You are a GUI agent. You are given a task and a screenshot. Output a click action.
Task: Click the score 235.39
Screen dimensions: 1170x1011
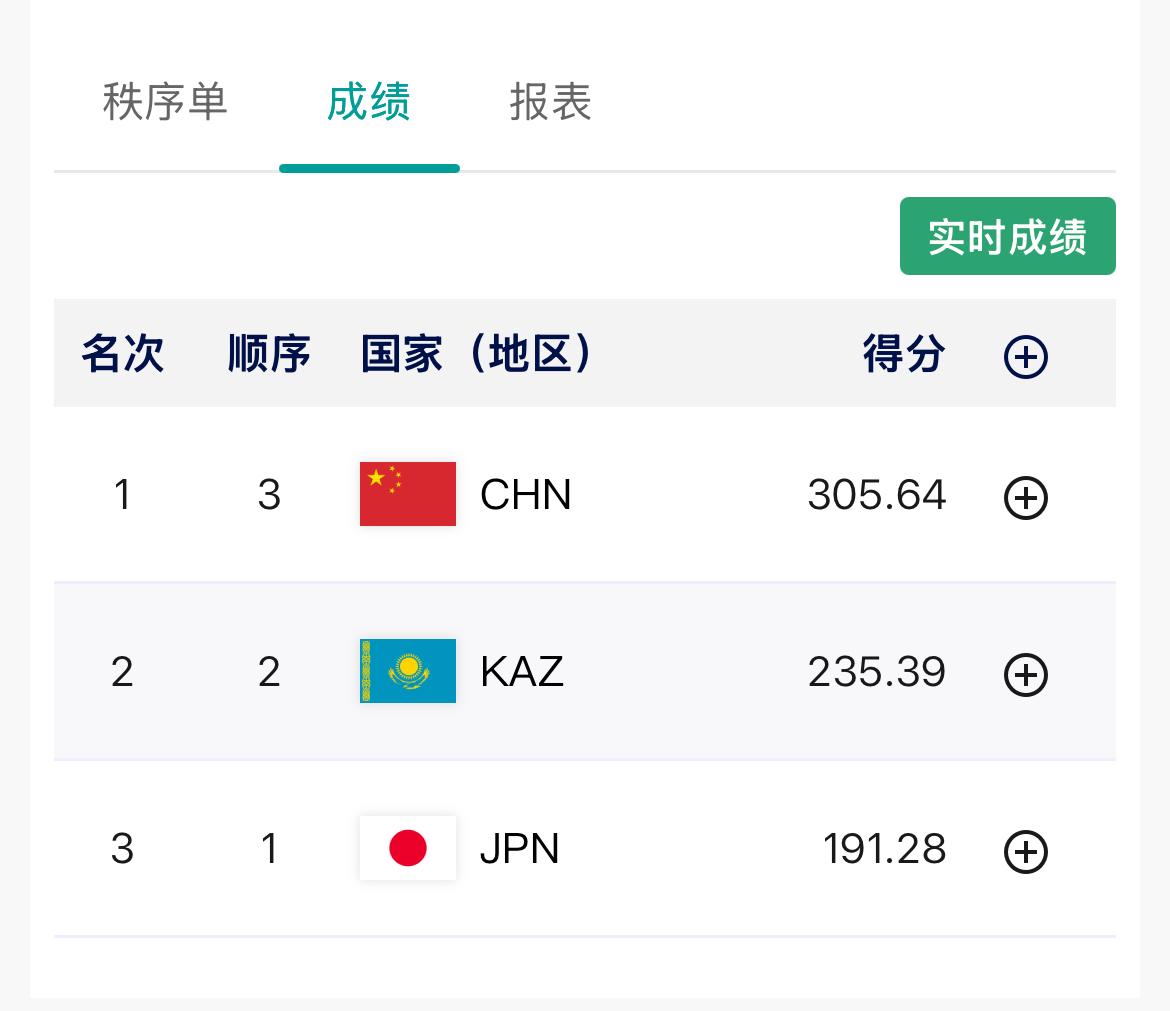point(877,672)
